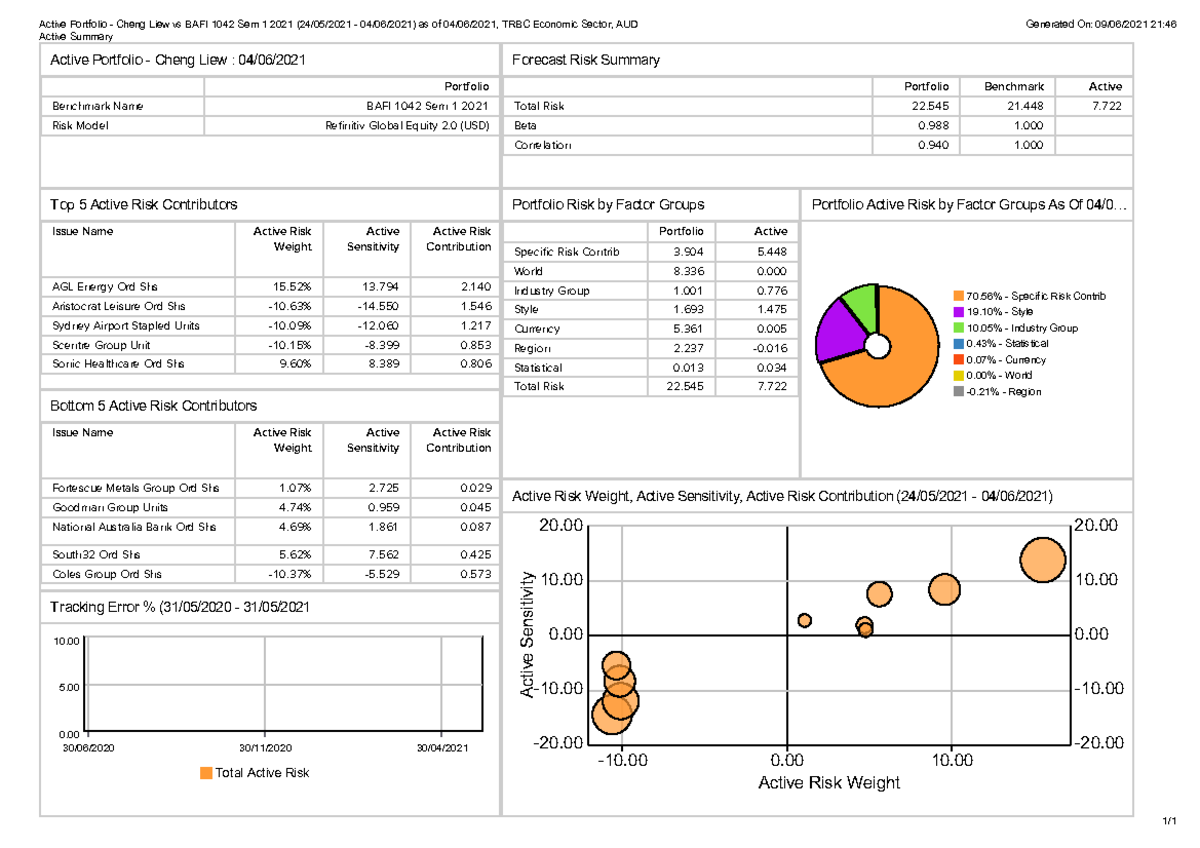The height and width of the screenshot is (848, 1200).
Task: Select 'Aristocrat Leisure Ord Shs' issue name
Action: 119,306
